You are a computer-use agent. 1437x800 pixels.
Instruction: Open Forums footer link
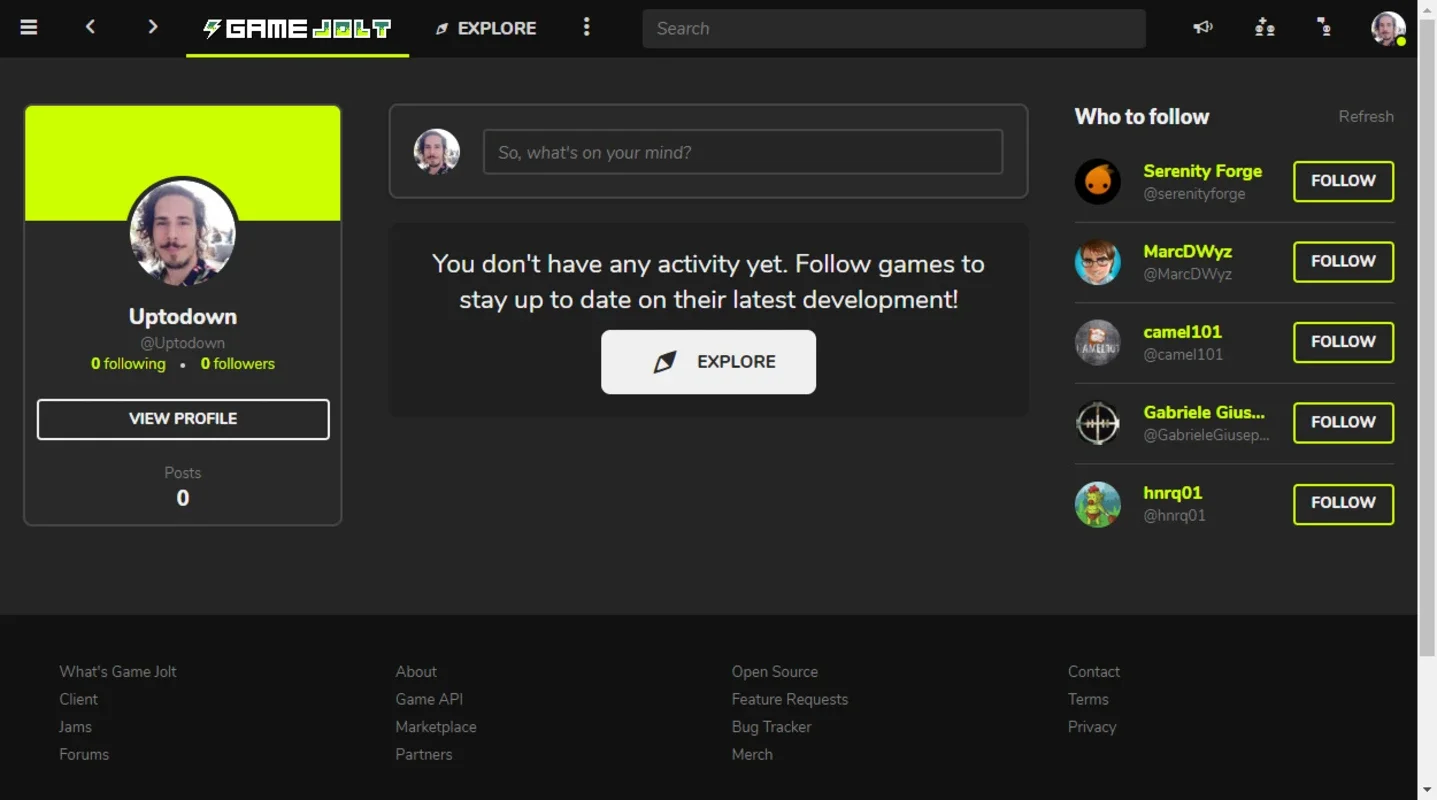[84, 754]
